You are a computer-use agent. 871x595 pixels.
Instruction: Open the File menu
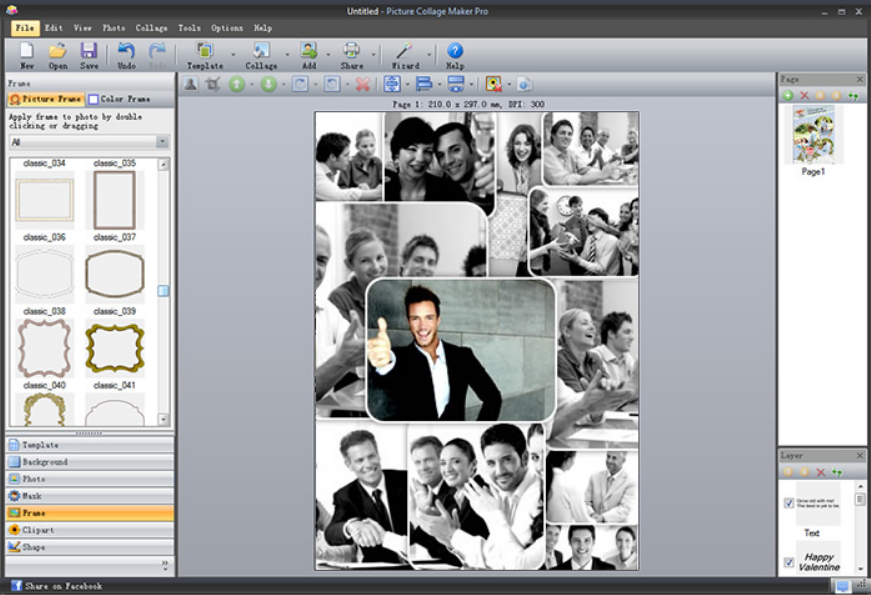(25, 28)
